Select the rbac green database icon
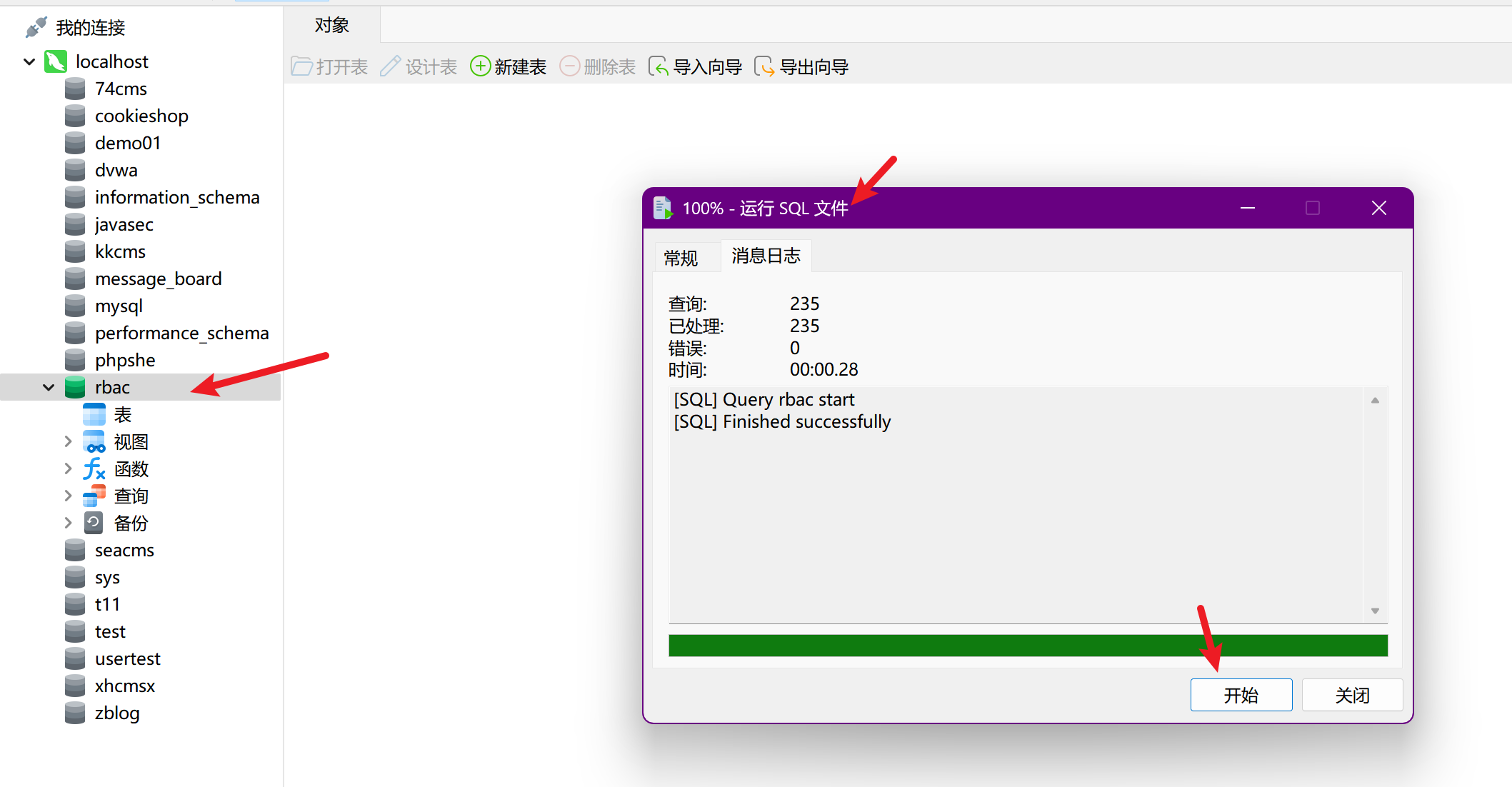This screenshot has height=787, width=1512. pyautogui.click(x=75, y=387)
